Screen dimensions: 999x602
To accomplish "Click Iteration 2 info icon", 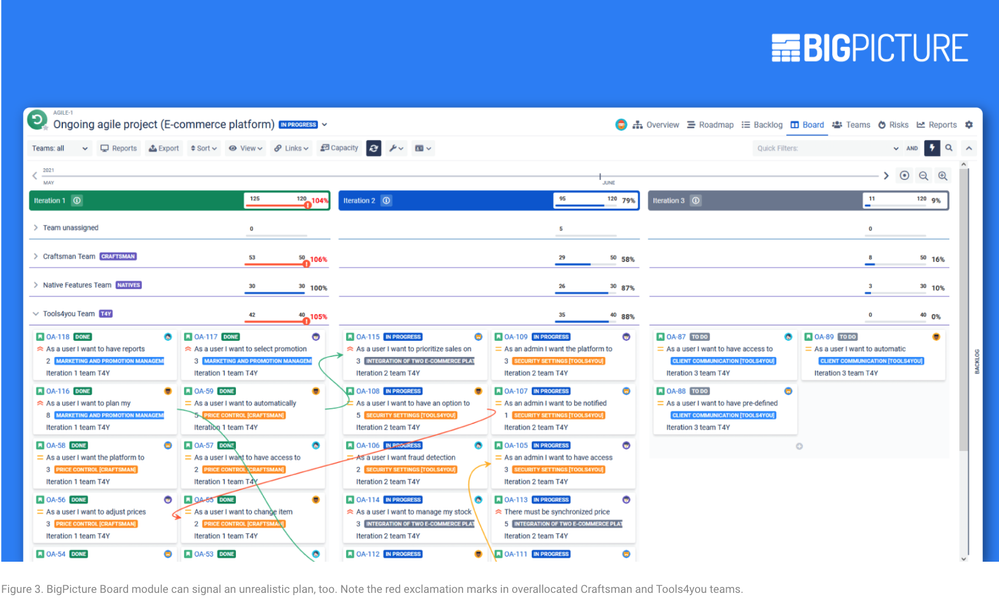I will [386, 201].
